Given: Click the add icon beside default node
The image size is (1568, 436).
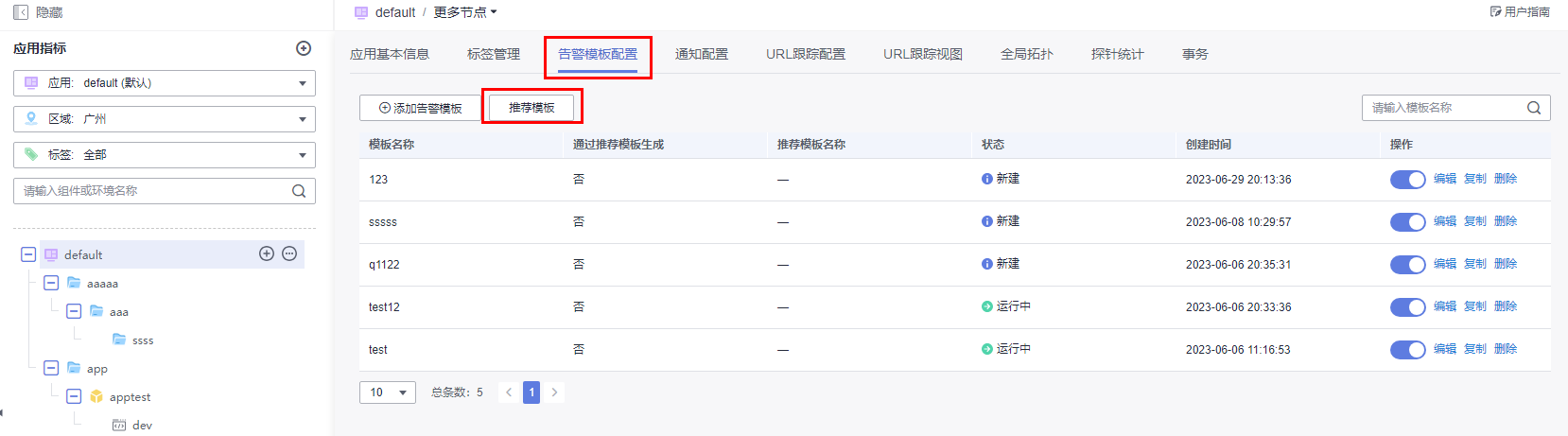Looking at the screenshot, I should point(267,253).
